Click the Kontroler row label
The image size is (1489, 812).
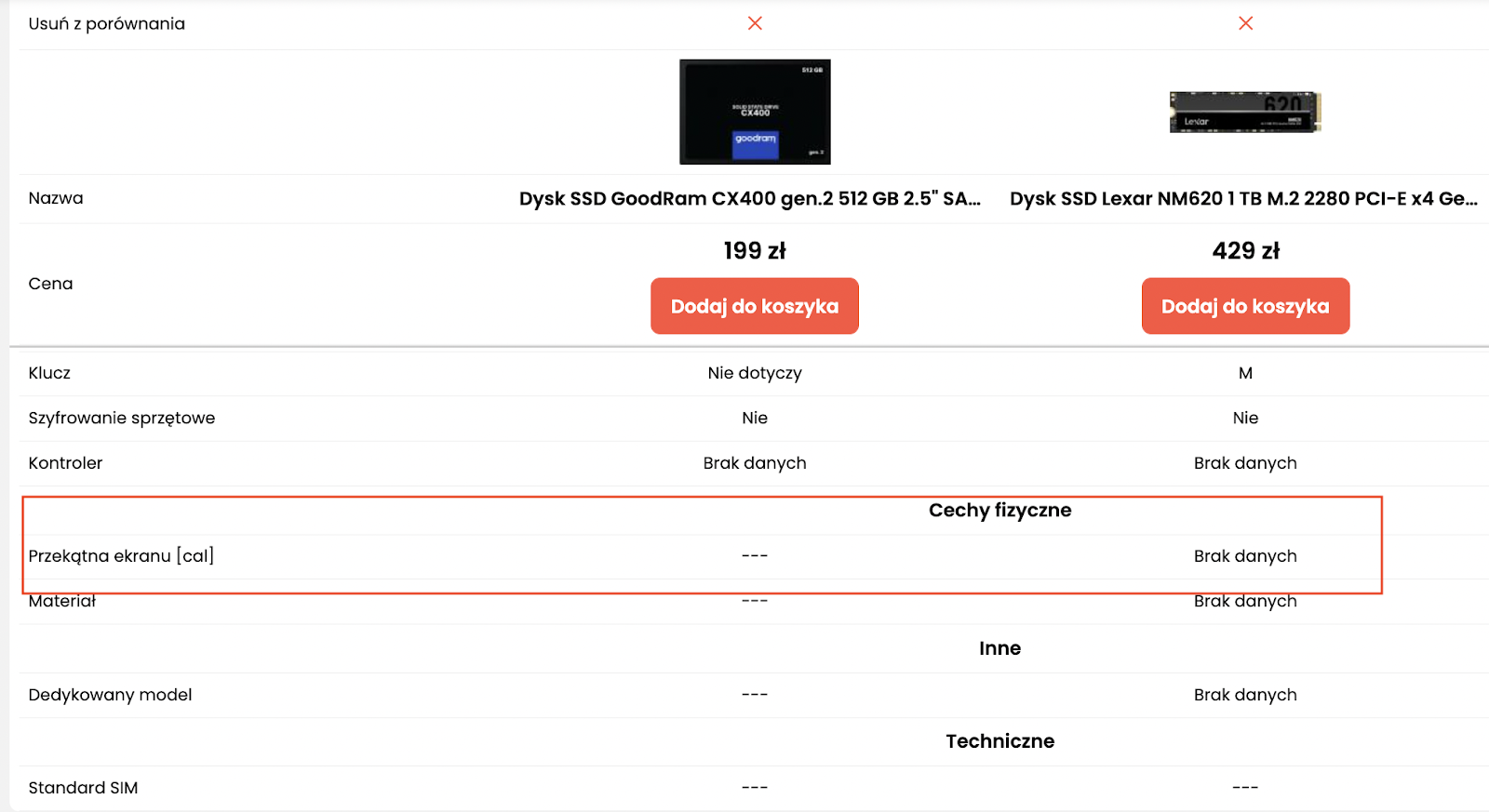pyautogui.click(x=65, y=463)
